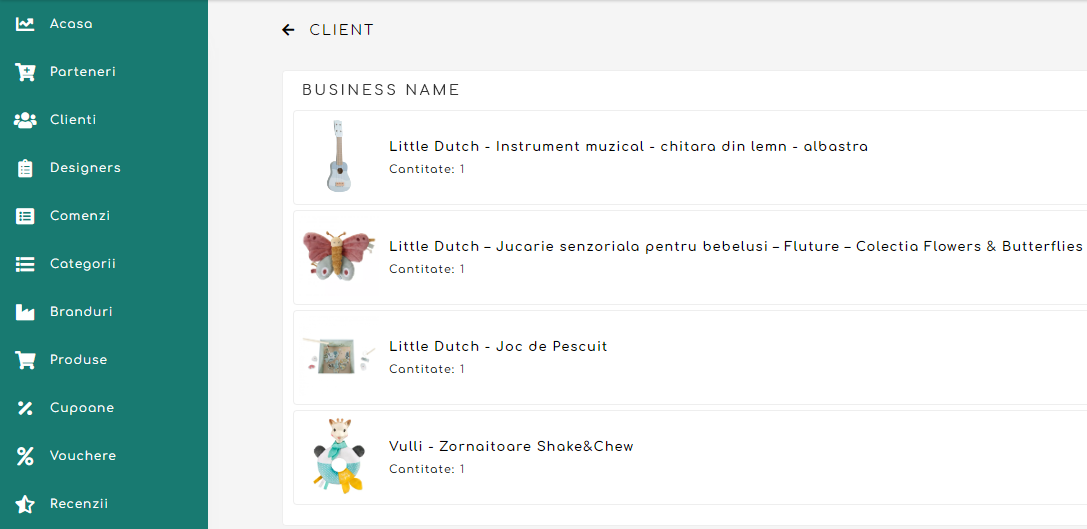
Task: Open the Vouchere menu item
Action: pyautogui.click(x=83, y=456)
